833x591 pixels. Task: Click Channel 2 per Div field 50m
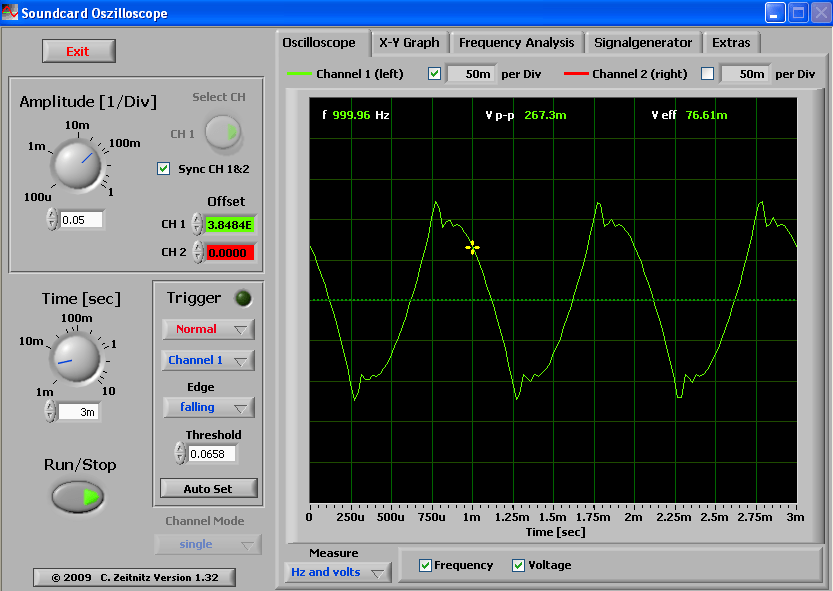(745, 74)
